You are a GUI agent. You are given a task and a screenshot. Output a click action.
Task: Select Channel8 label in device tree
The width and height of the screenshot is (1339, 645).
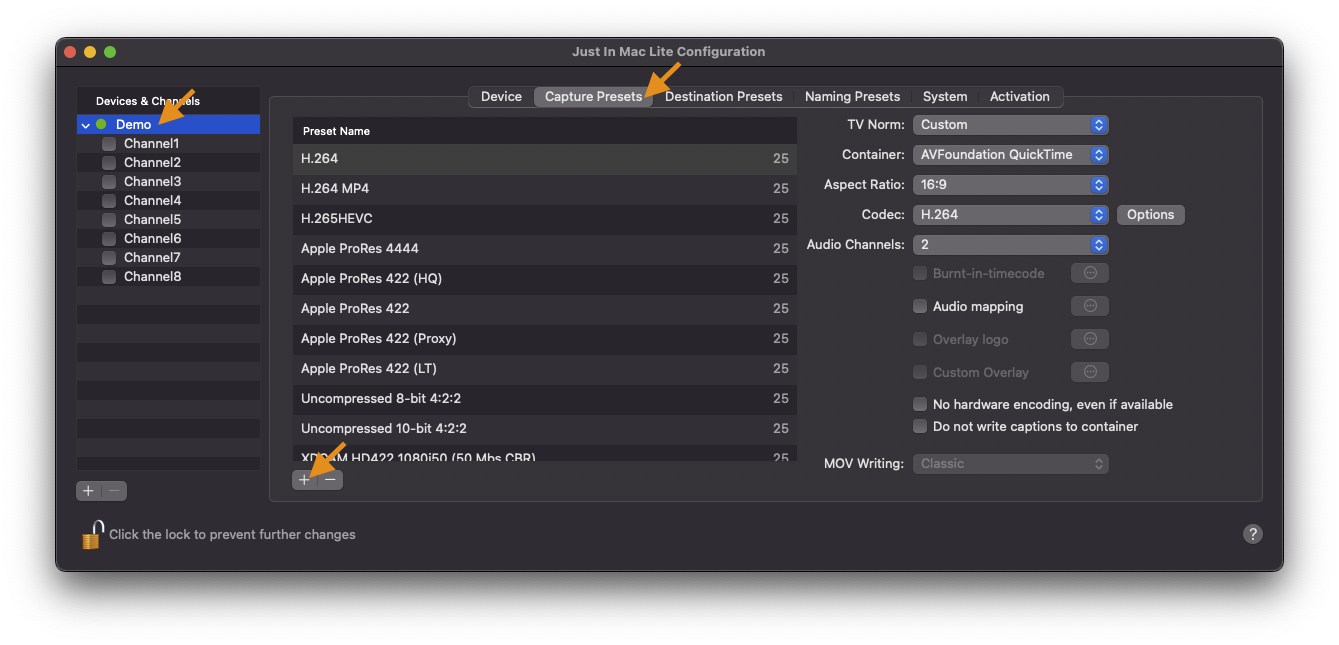[152, 277]
